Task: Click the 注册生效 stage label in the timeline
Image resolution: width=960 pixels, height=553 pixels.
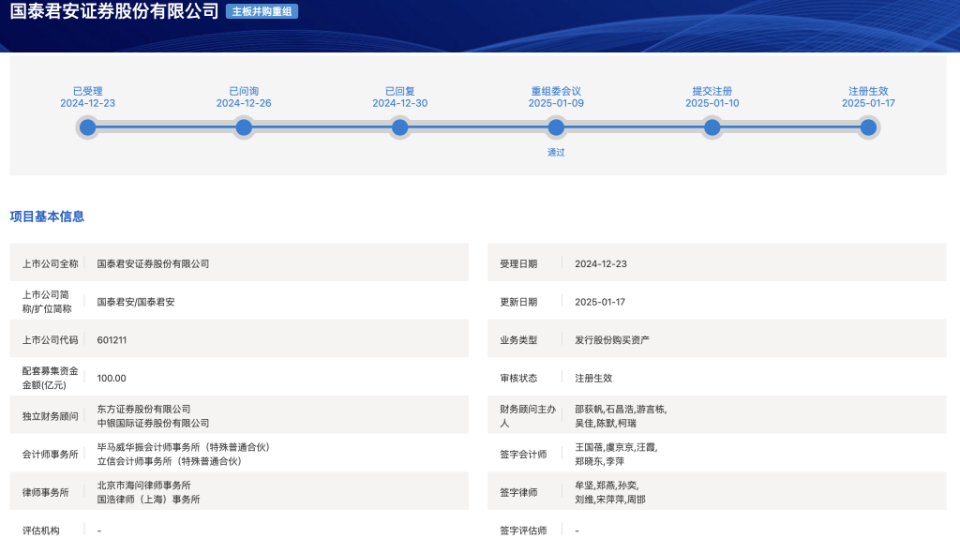Action: coord(868,91)
